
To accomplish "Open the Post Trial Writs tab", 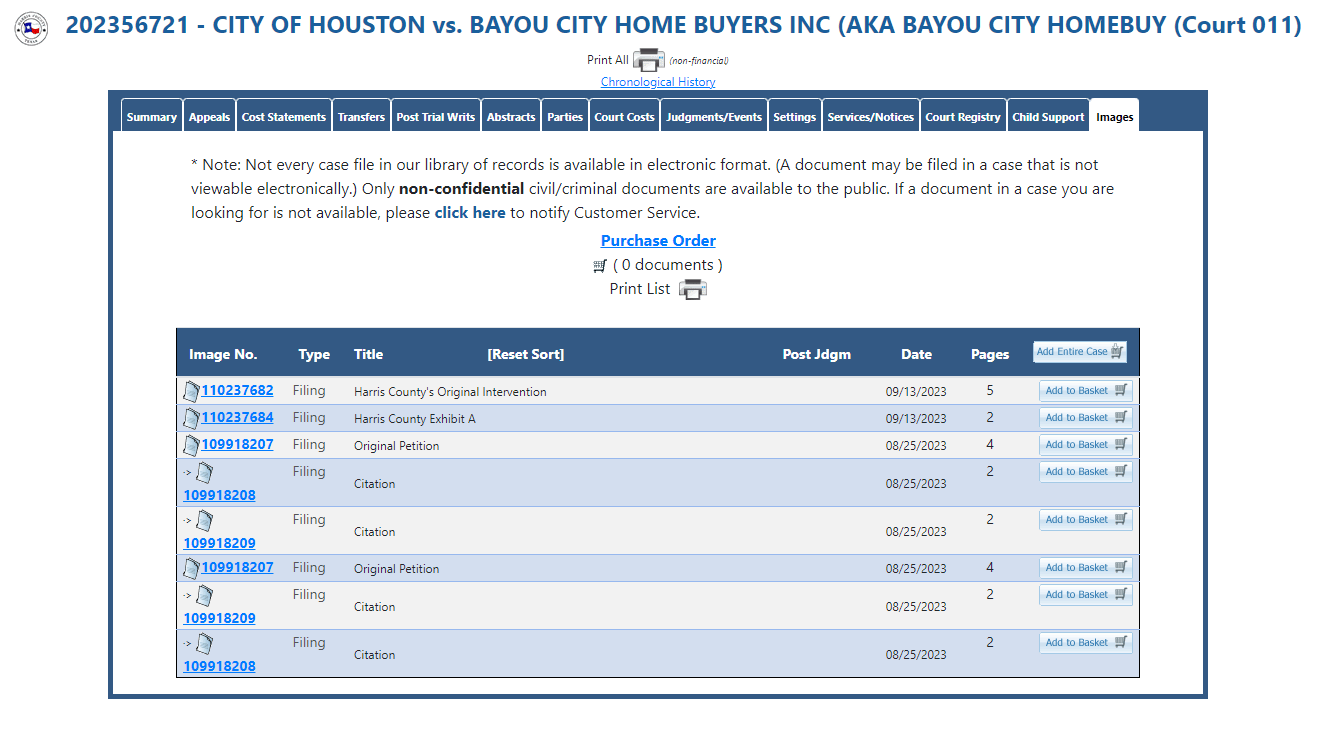I will tap(436, 117).
